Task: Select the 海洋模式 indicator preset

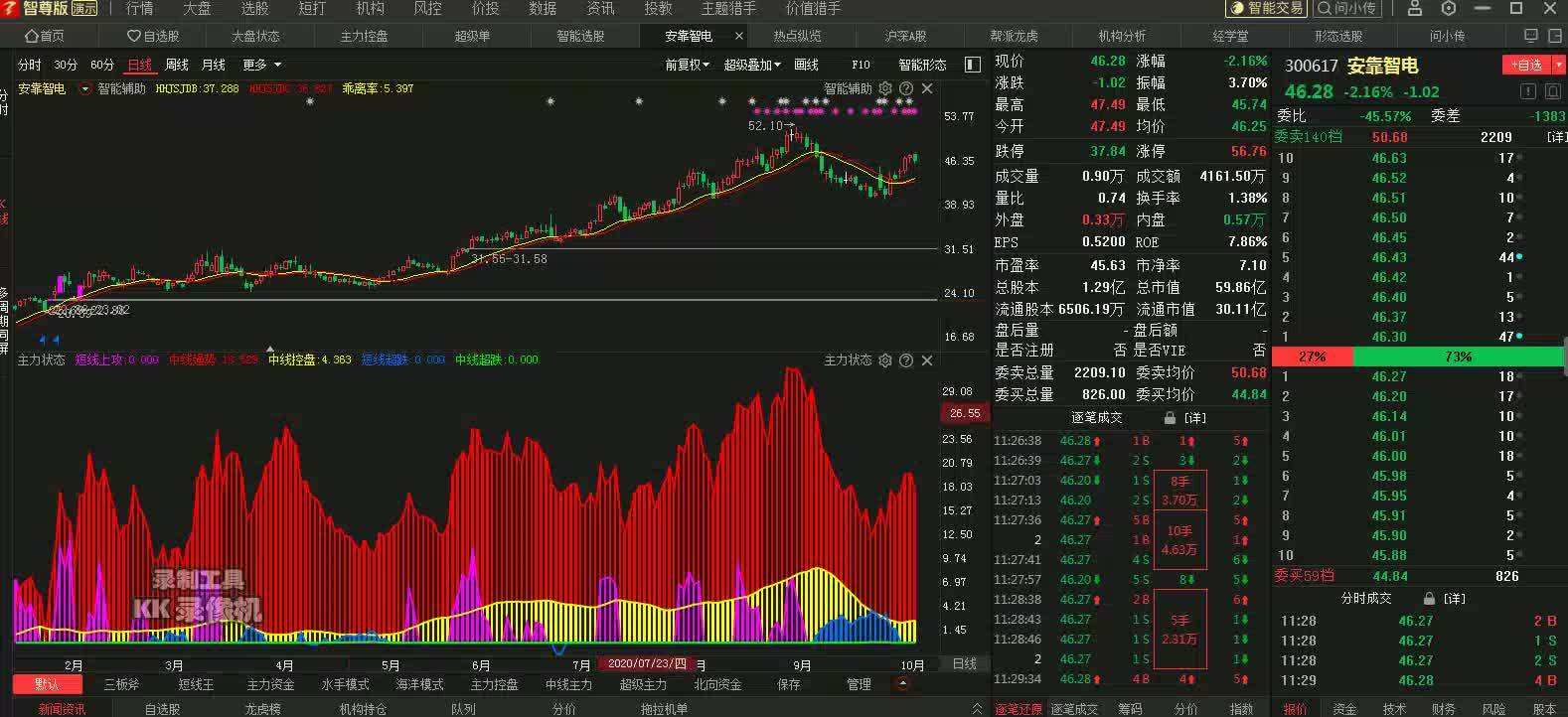Action: [x=419, y=684]
